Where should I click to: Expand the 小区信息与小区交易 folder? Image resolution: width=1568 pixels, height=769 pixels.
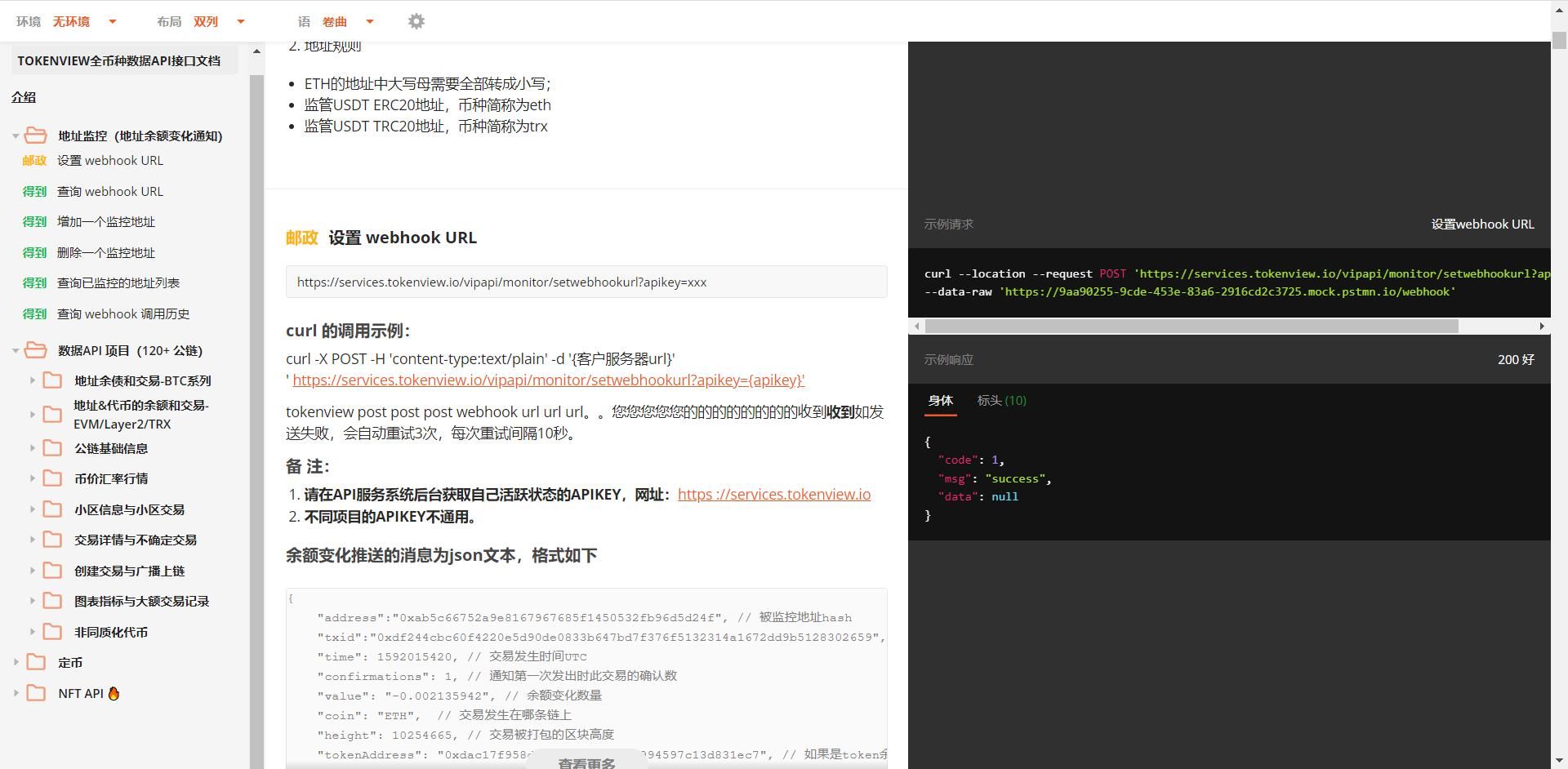point(32,509)
